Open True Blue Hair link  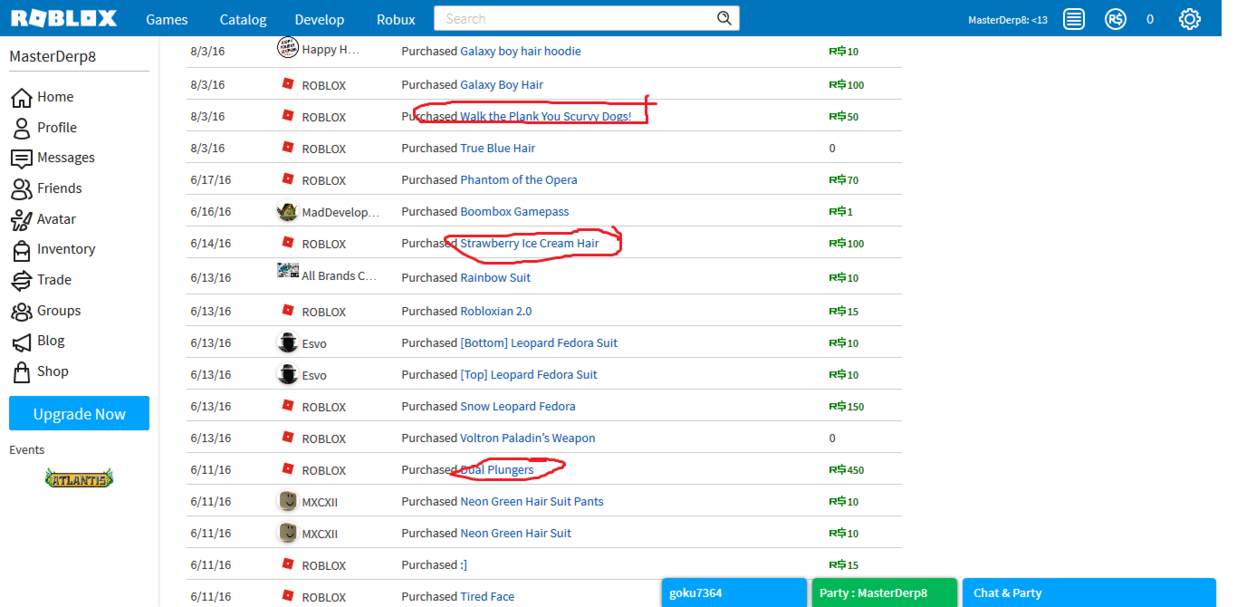(497, 148)
